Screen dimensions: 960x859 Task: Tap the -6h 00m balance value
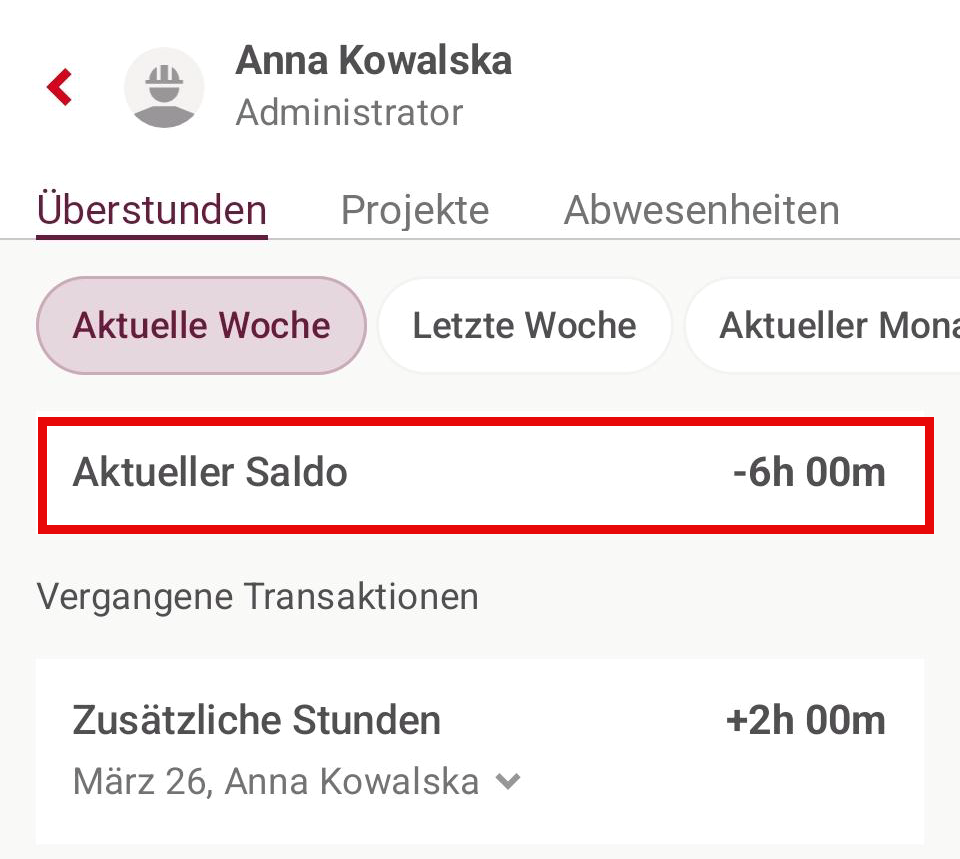pyautogui.click(x=809, y=472)
